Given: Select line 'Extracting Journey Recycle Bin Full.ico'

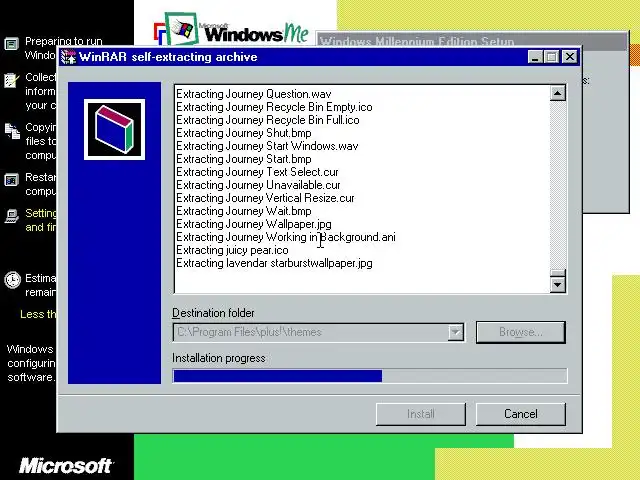Looking at the screenshot, I should coord(267,120).
